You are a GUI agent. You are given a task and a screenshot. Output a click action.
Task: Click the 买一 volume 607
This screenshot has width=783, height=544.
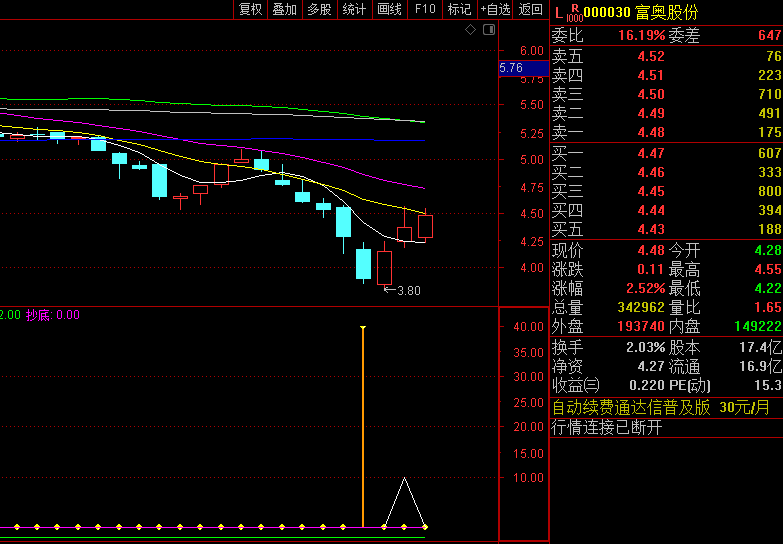770,153
